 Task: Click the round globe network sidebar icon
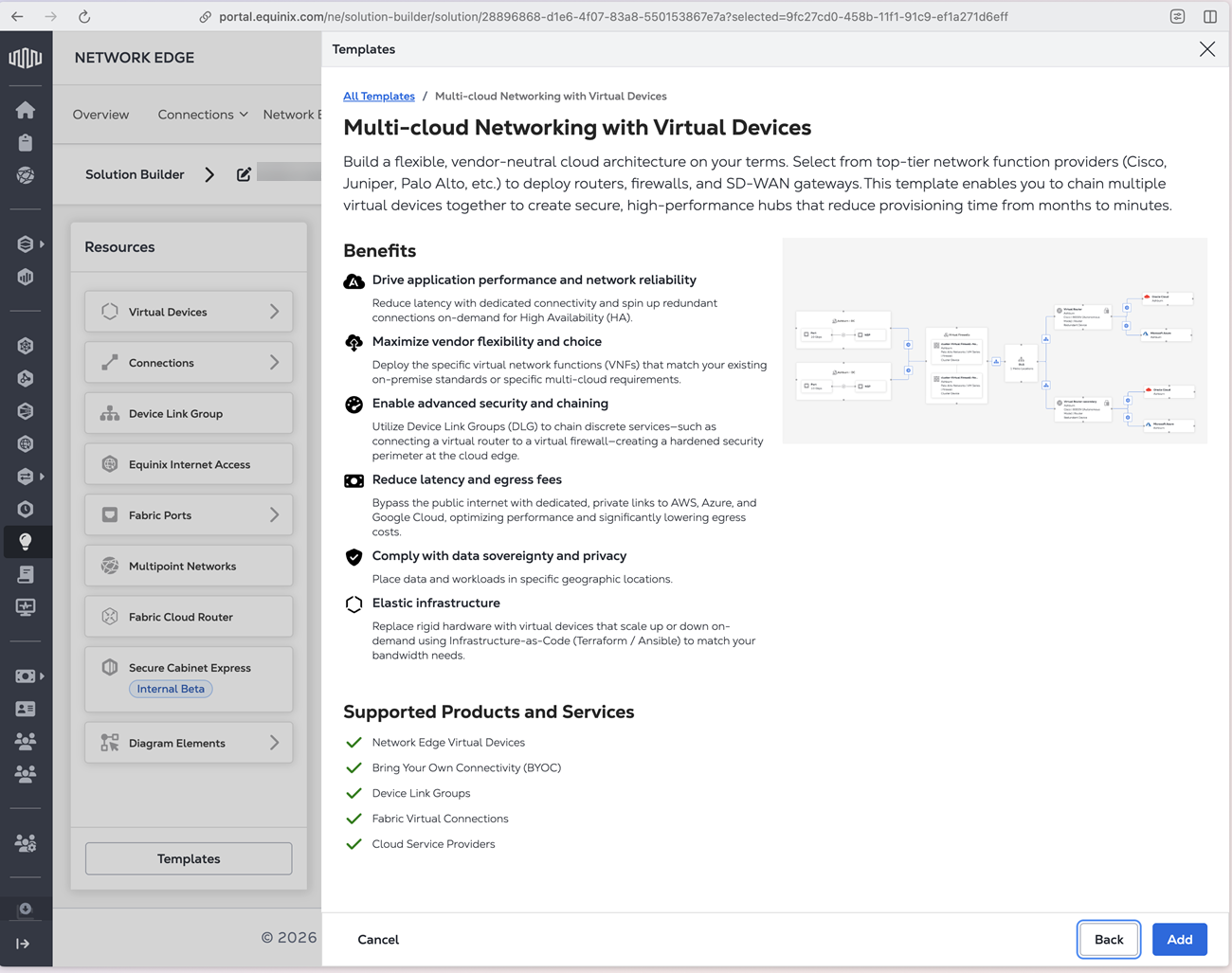click(26, 175)
